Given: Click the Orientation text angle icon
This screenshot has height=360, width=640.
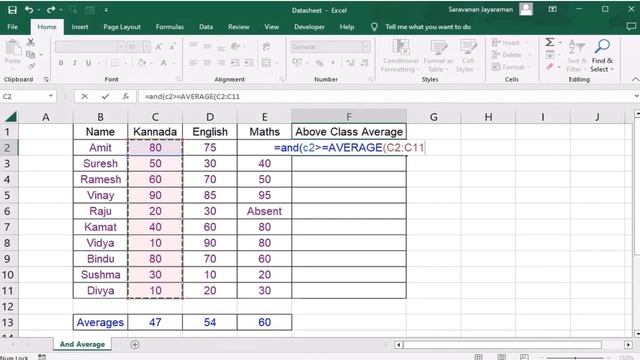Looking at the screenshot, I should pos(236,47).
